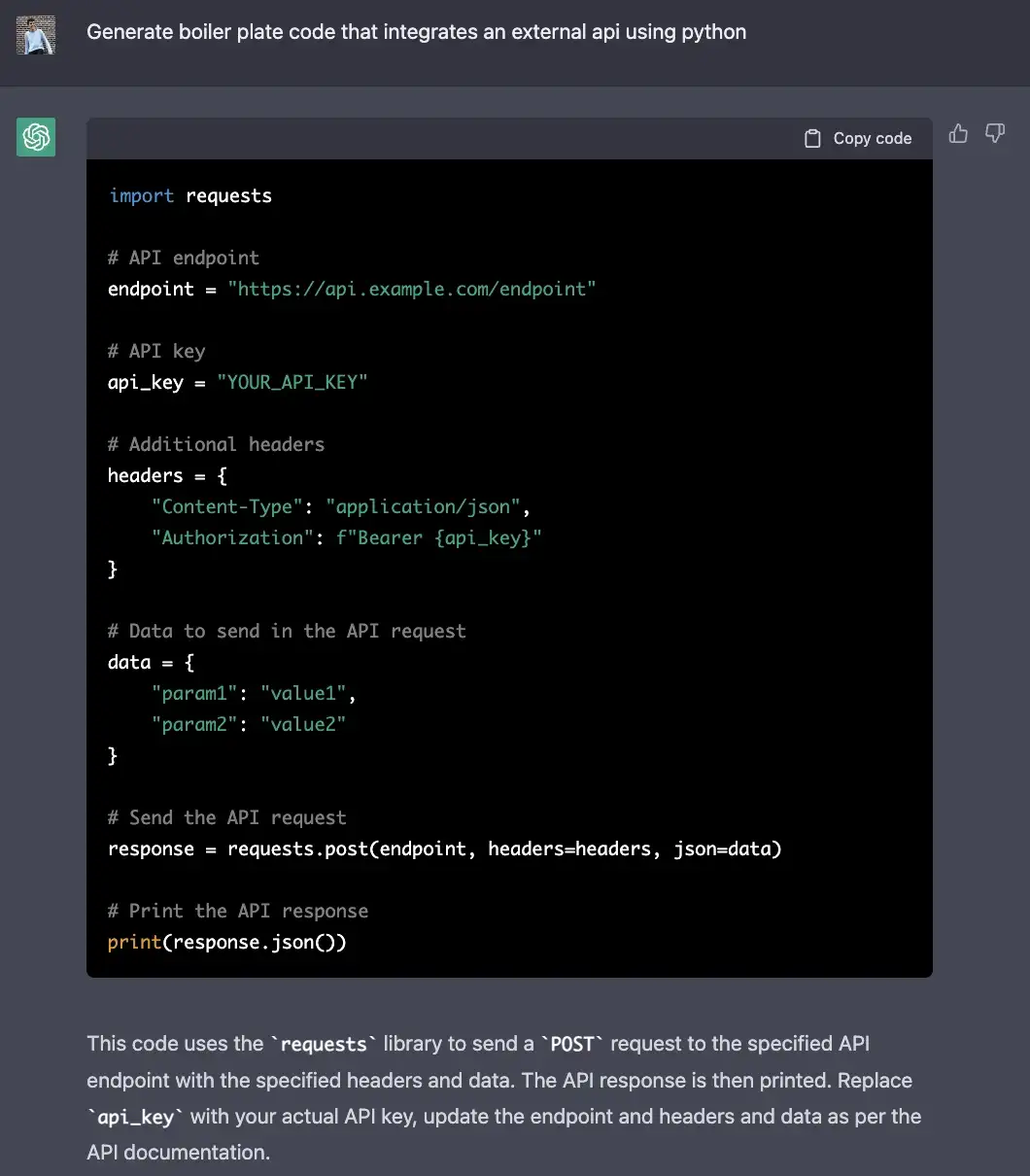Click the Content-Type header value
The image size is (1030, 1176).
(x=423, y=506)
